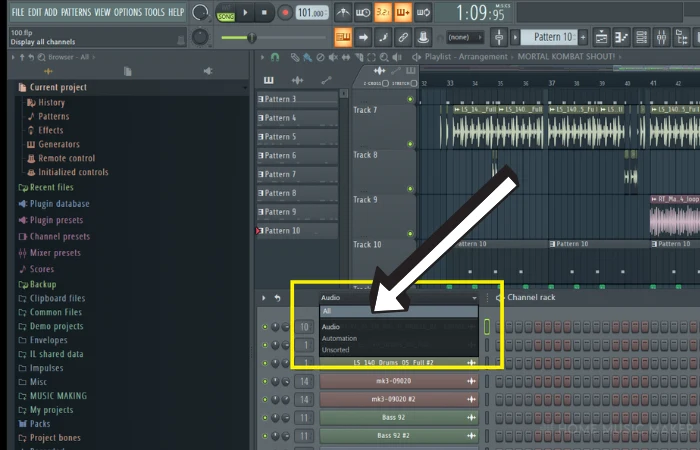700x450 pixels.
Task: Open the pattern selector arrow before Pattern 10
Action: 515,38
